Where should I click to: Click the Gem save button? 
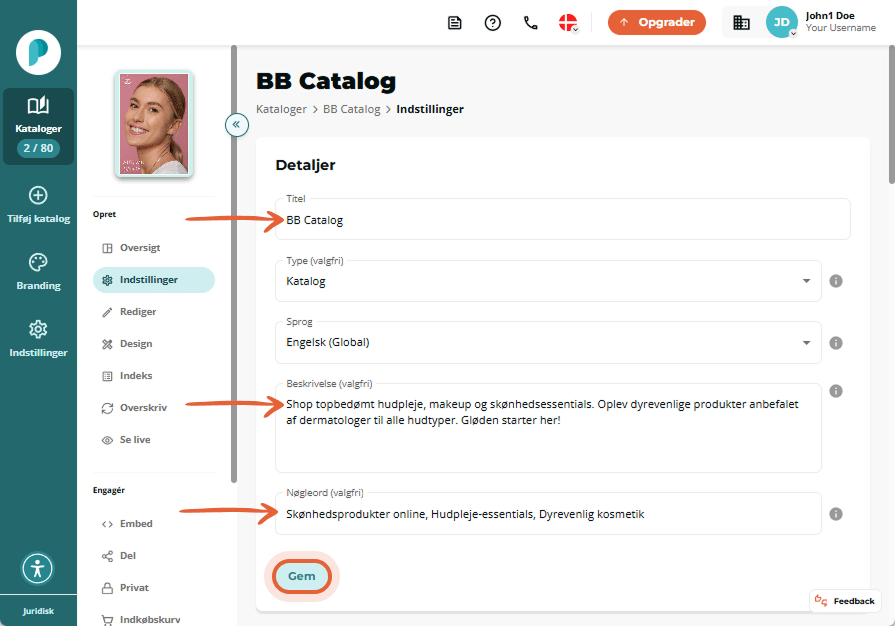click(301, 576)
